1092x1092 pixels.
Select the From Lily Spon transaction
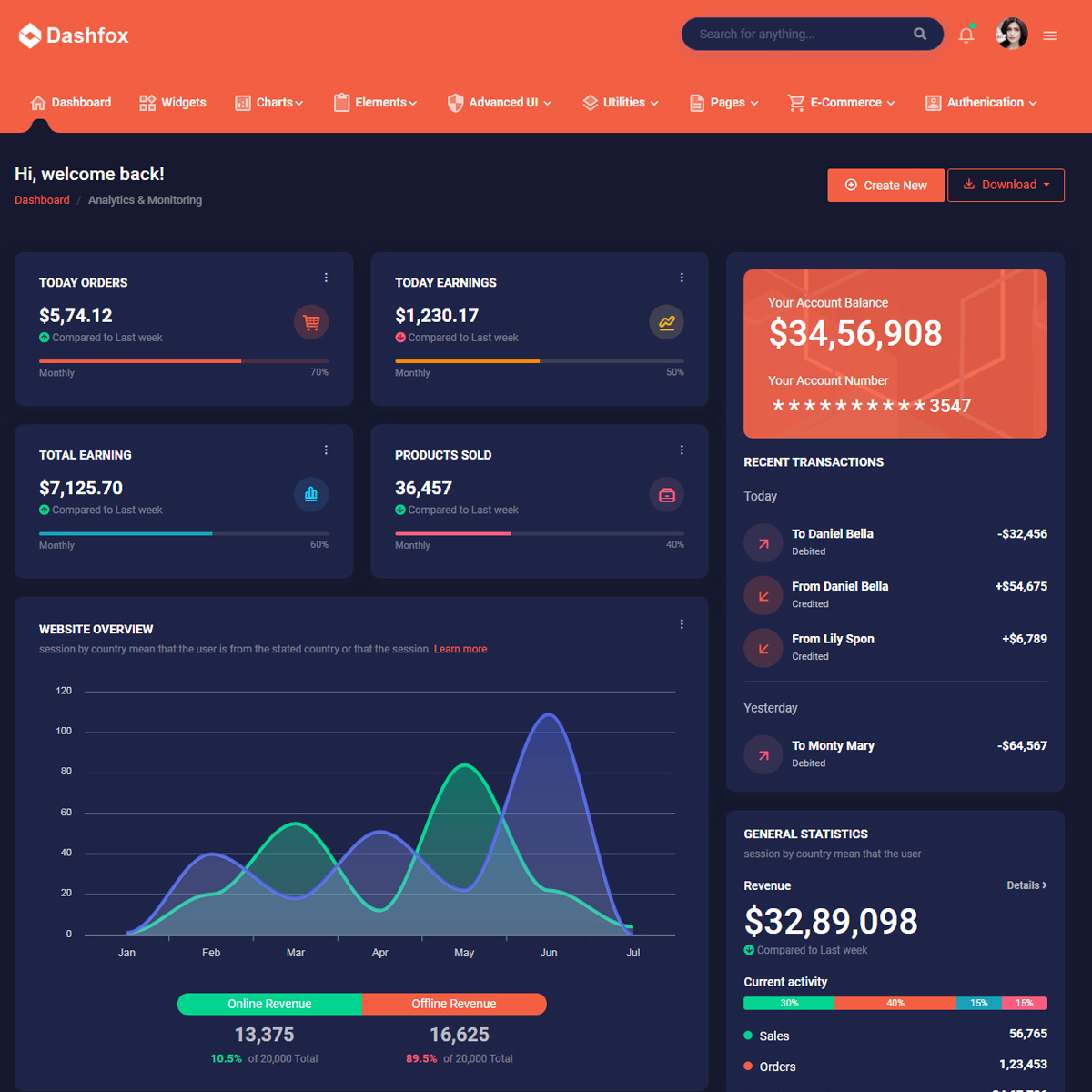[x=895, y=648]
